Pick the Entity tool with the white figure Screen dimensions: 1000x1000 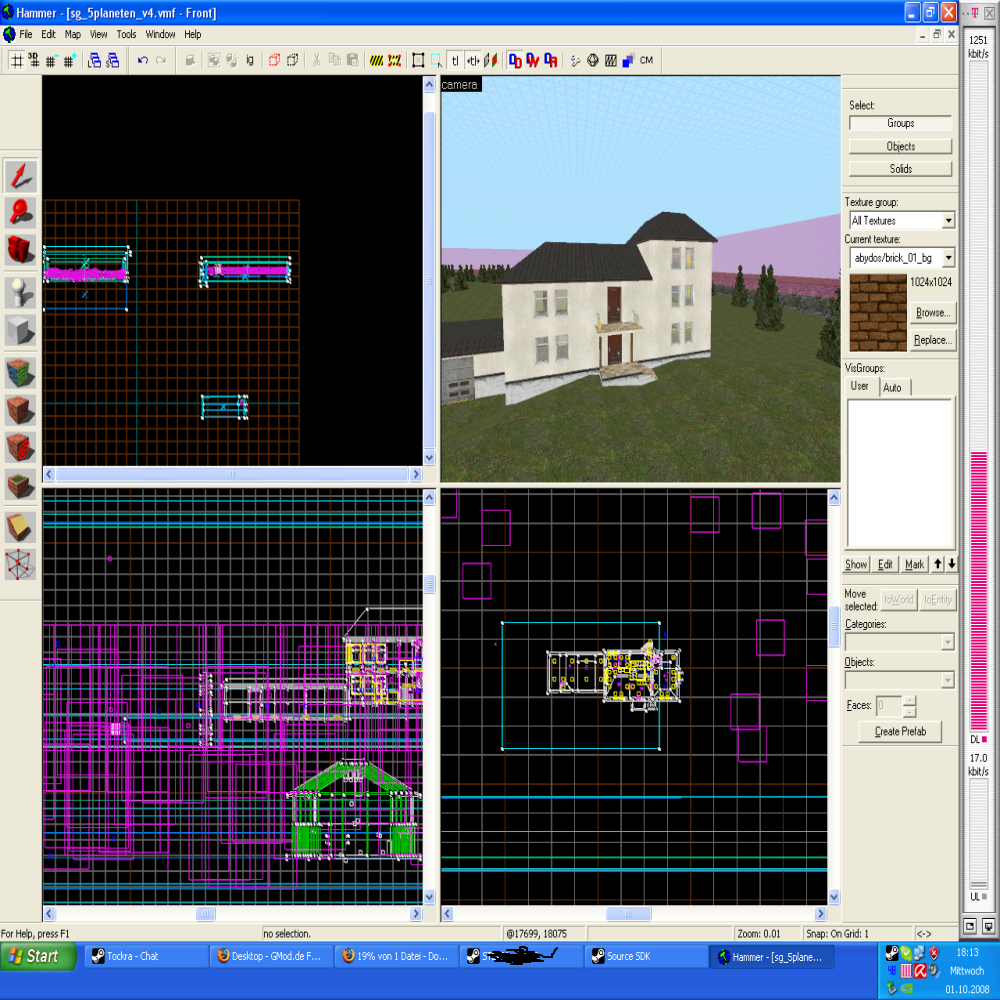click(x=21, y=292)
